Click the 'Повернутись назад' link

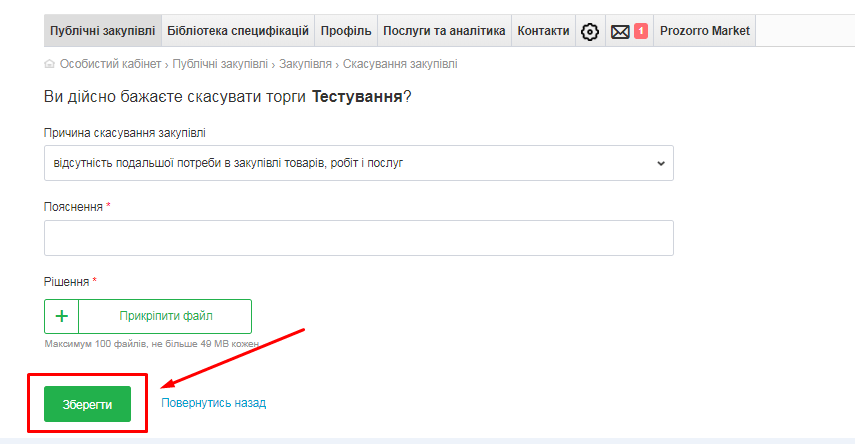coord(213,403)
